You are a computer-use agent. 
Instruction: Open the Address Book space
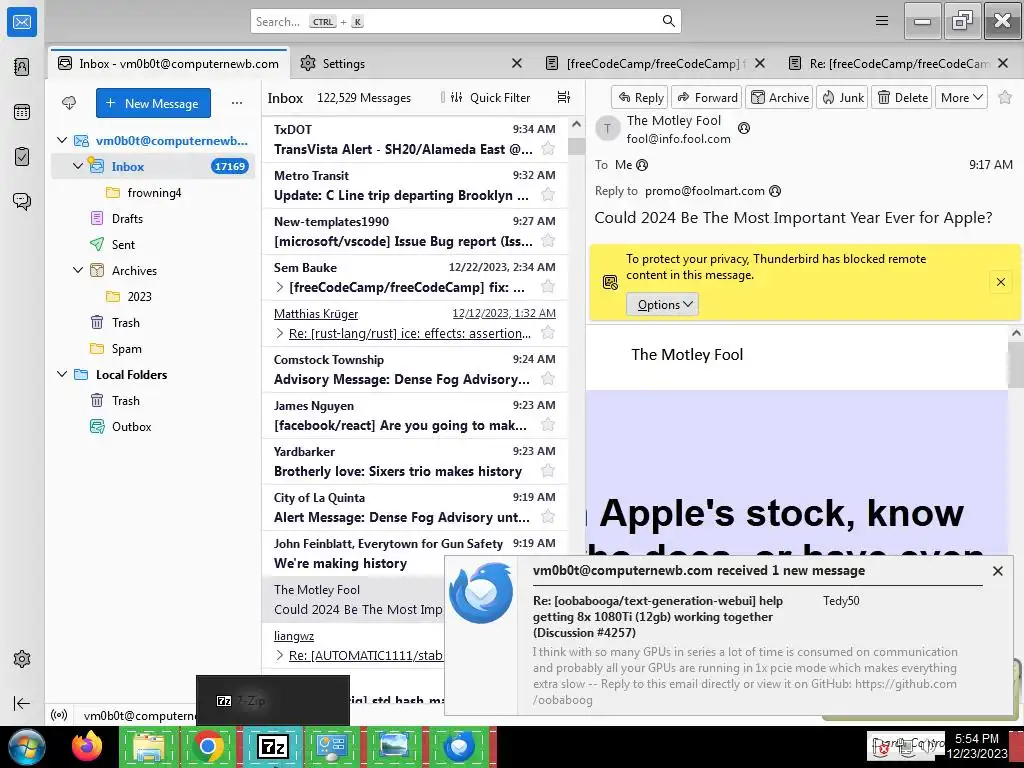tap(22, 67)
